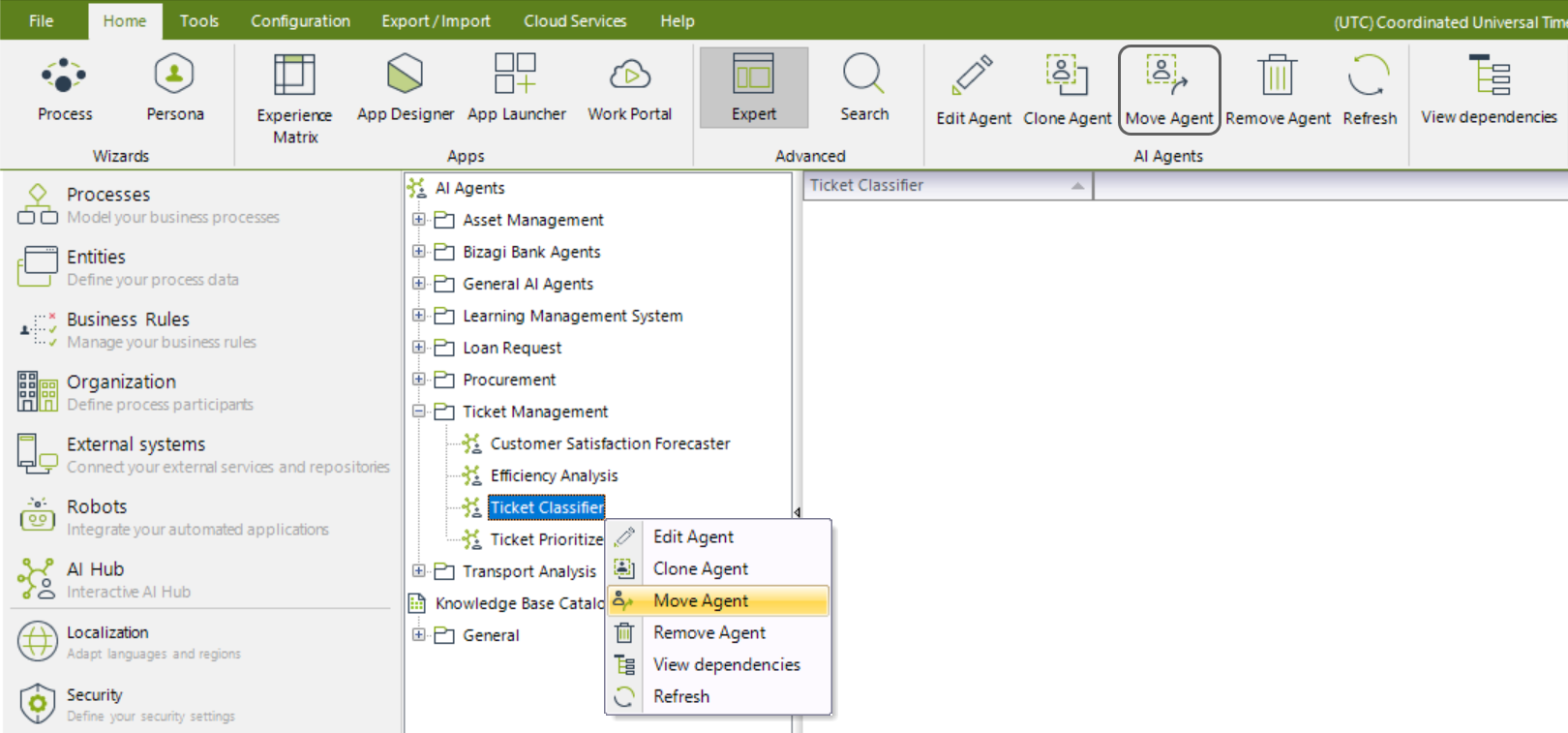
Task: Choose Move Agent from context menu
Action: pos(701,601)
